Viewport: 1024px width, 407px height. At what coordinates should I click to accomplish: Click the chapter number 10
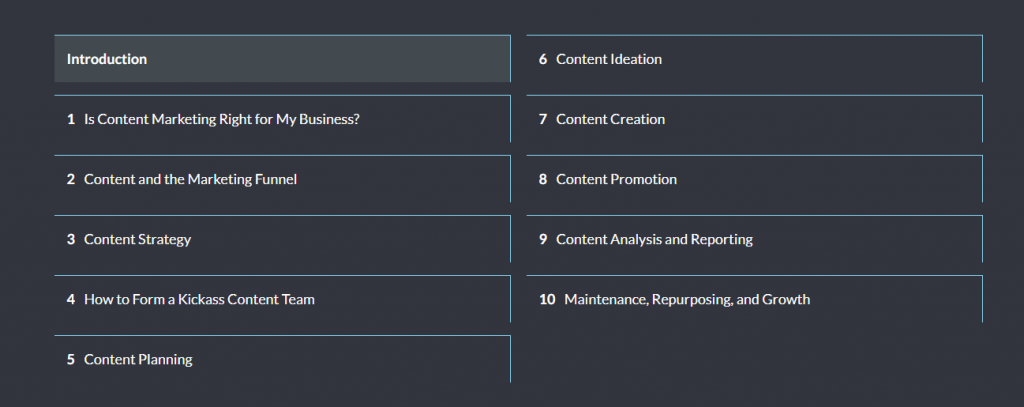547,299
